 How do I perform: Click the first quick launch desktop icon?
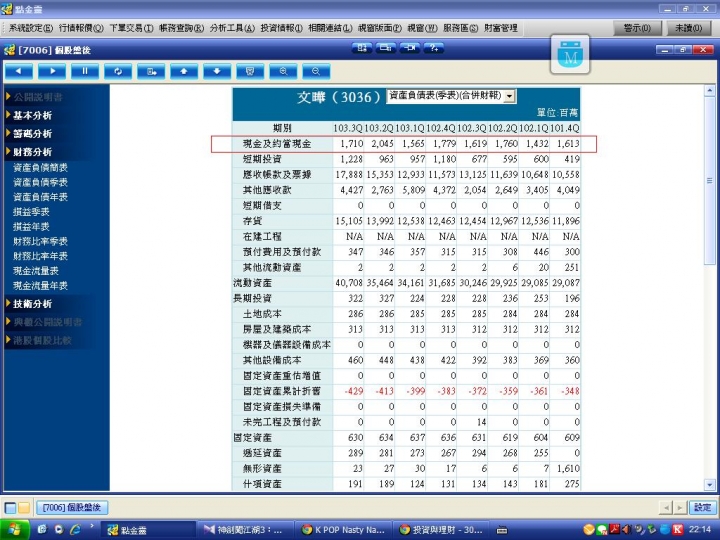coord(42,529)
